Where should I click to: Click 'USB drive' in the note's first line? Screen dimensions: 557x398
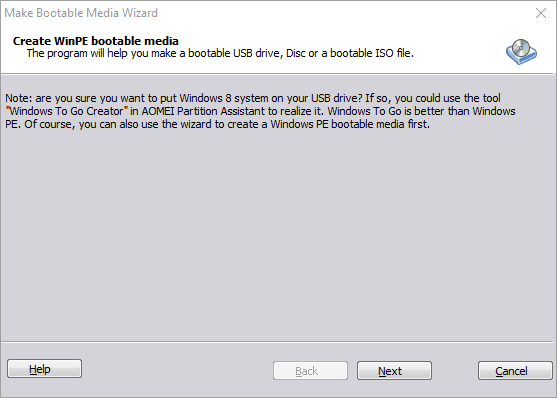pos(333,98)
